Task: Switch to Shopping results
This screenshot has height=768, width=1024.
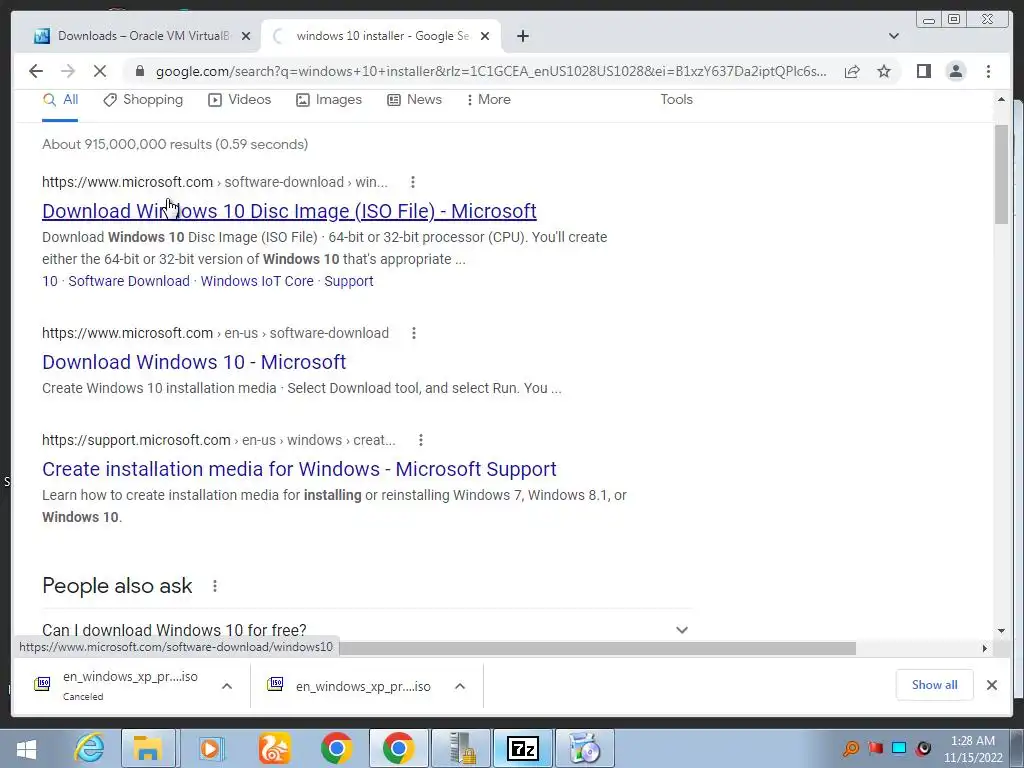Action: pos(143,100)
